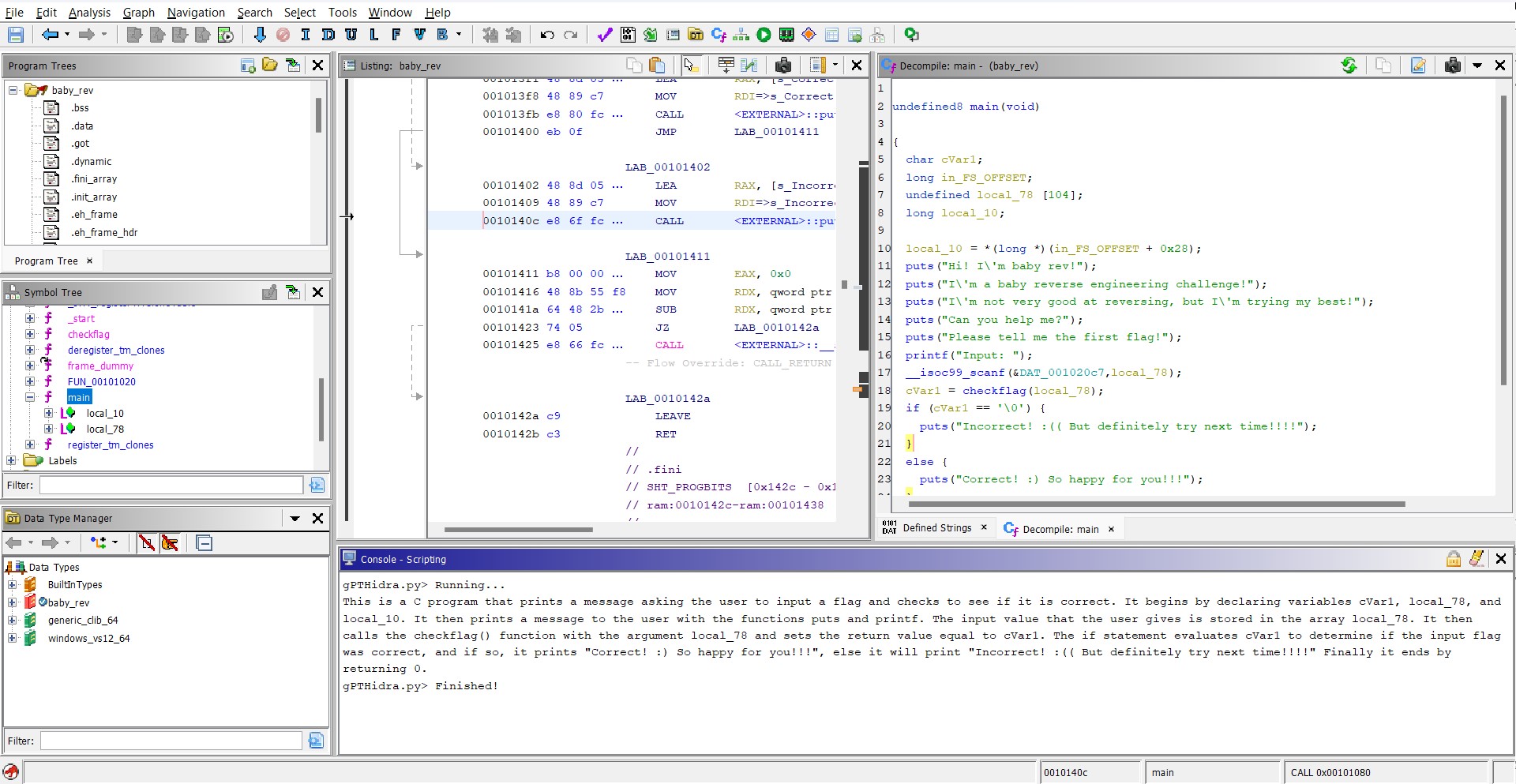Click the Listing snapshot camera icon

[782, 66]
